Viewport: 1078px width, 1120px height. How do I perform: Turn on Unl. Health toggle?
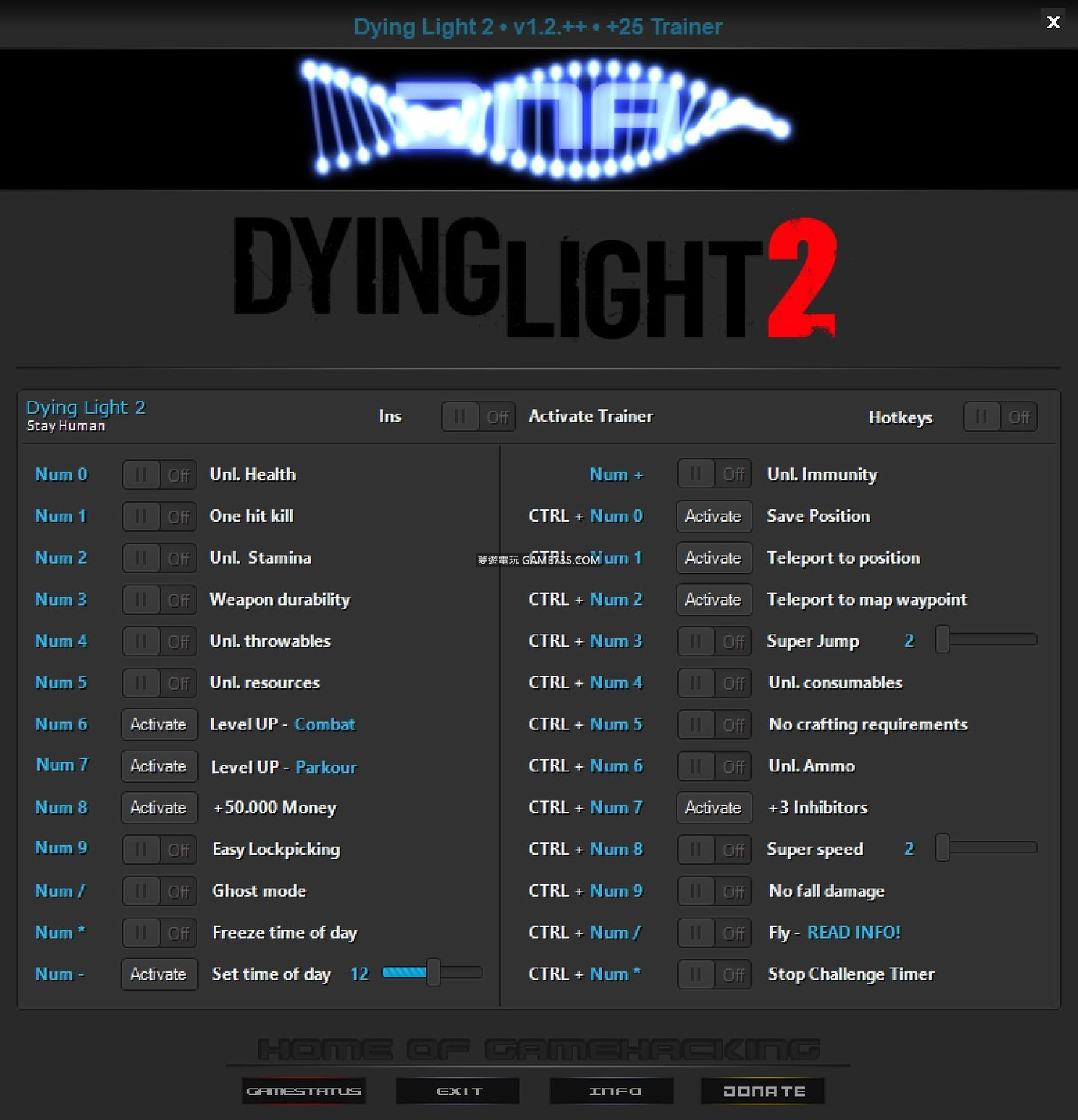click(x=159, y=475)
